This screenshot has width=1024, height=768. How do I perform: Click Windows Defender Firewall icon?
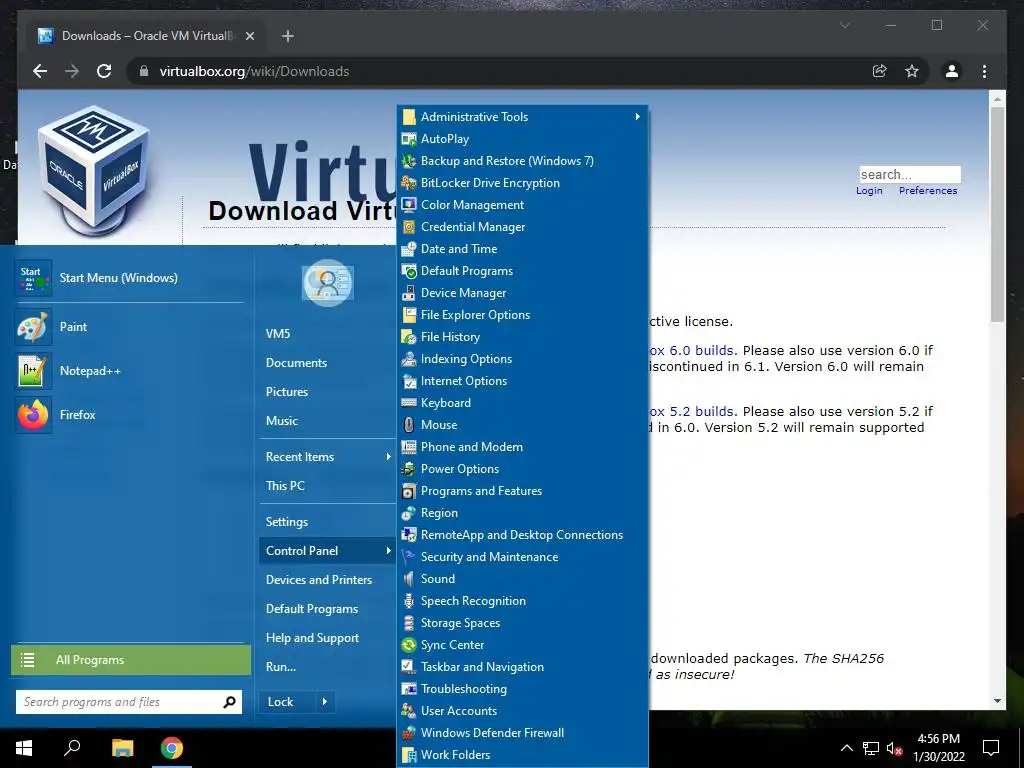click(x=409, y=733)
